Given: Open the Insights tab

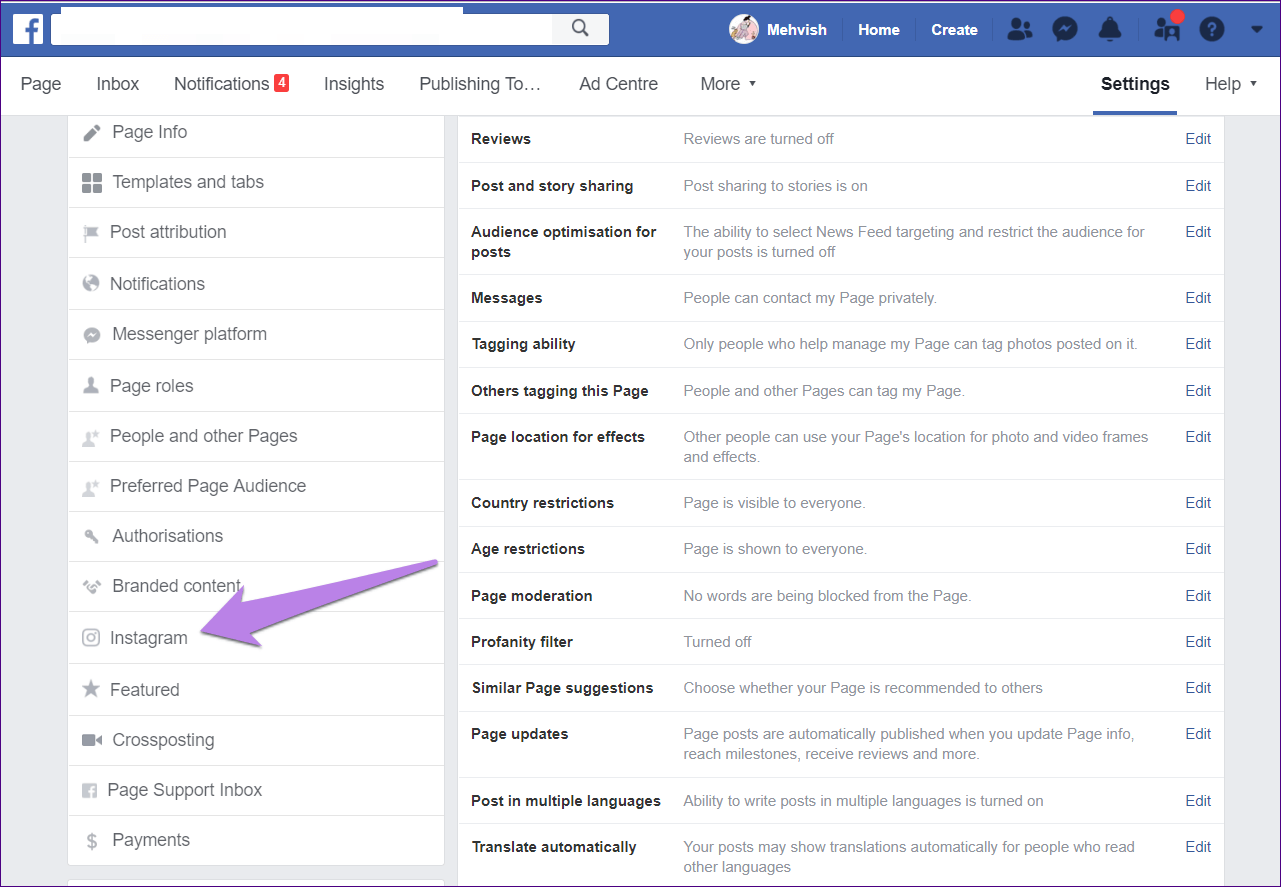Looking at the screenshot, I should click(354, 84).
